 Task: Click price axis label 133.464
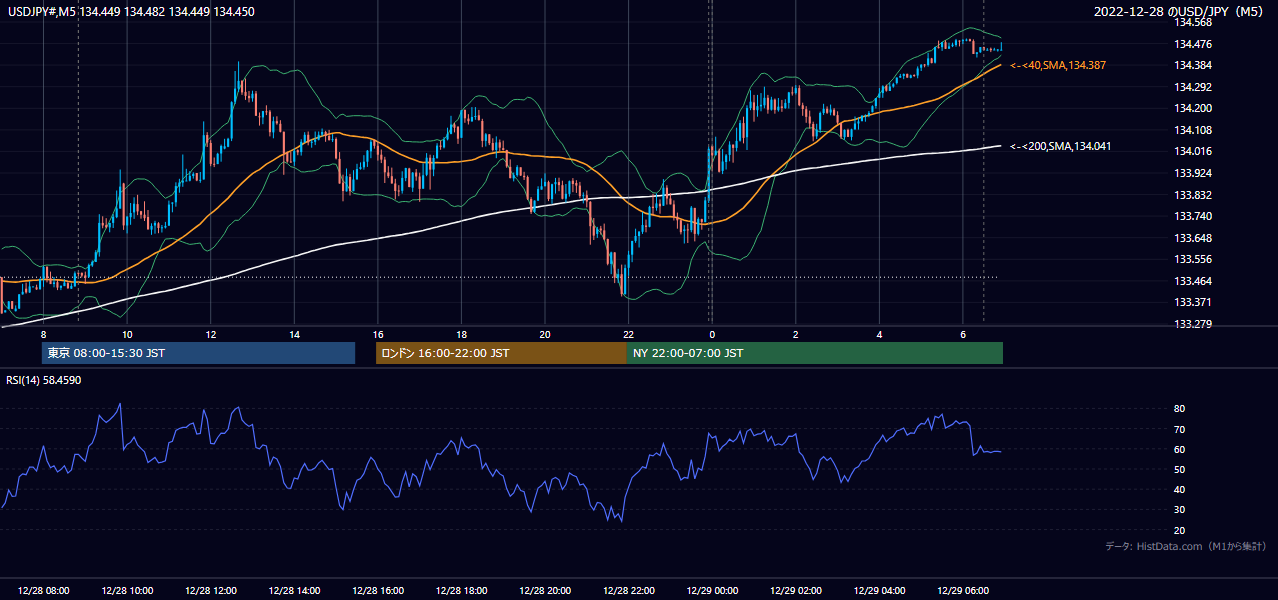coord(1194,281)
